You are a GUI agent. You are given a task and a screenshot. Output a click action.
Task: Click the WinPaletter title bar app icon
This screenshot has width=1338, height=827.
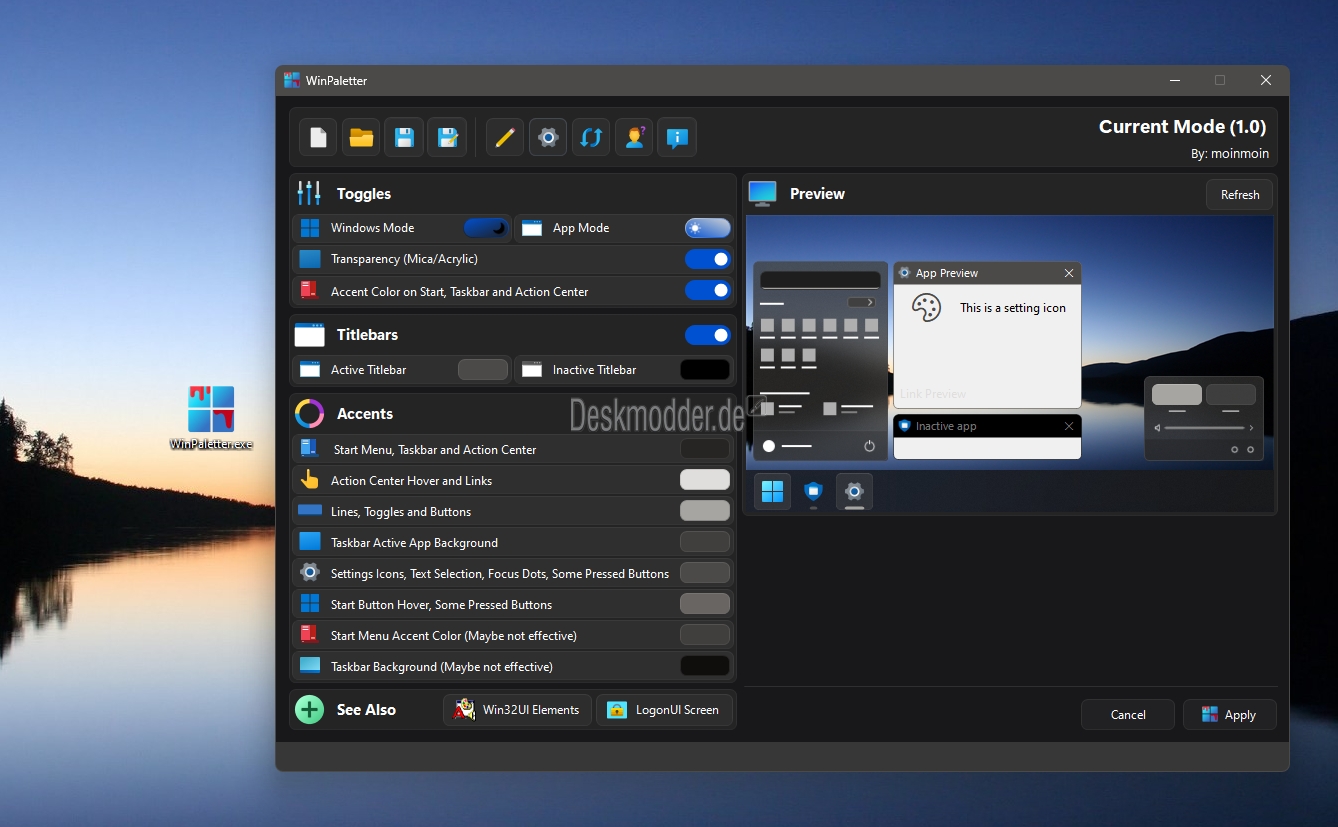point(292,80)
